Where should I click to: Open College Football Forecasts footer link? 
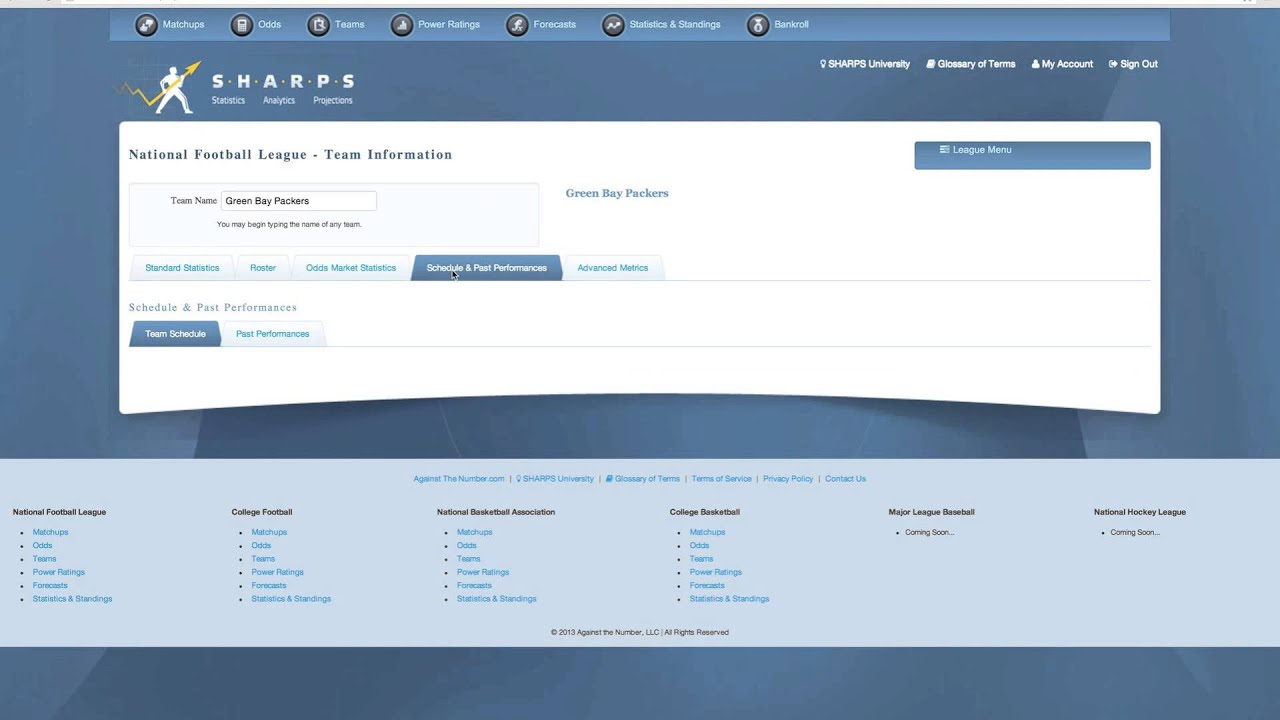269,586
